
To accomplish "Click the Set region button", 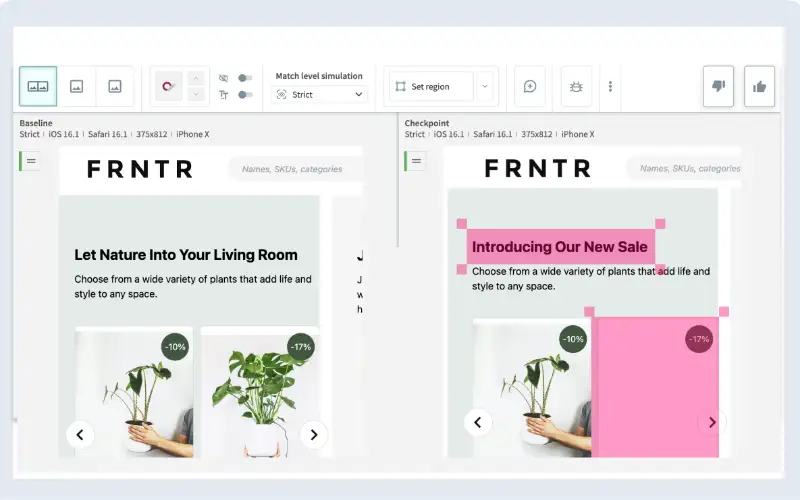I will (432, 86).
